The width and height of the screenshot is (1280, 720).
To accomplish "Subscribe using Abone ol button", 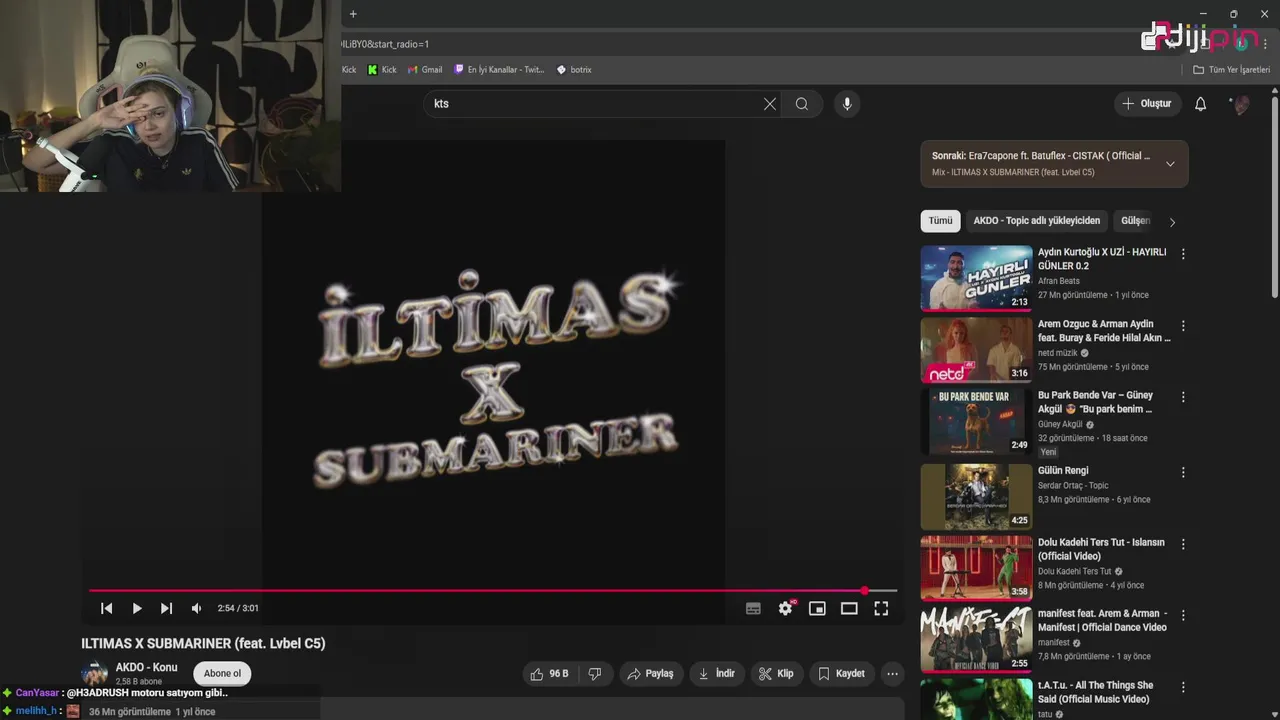I will coord(222,674).
